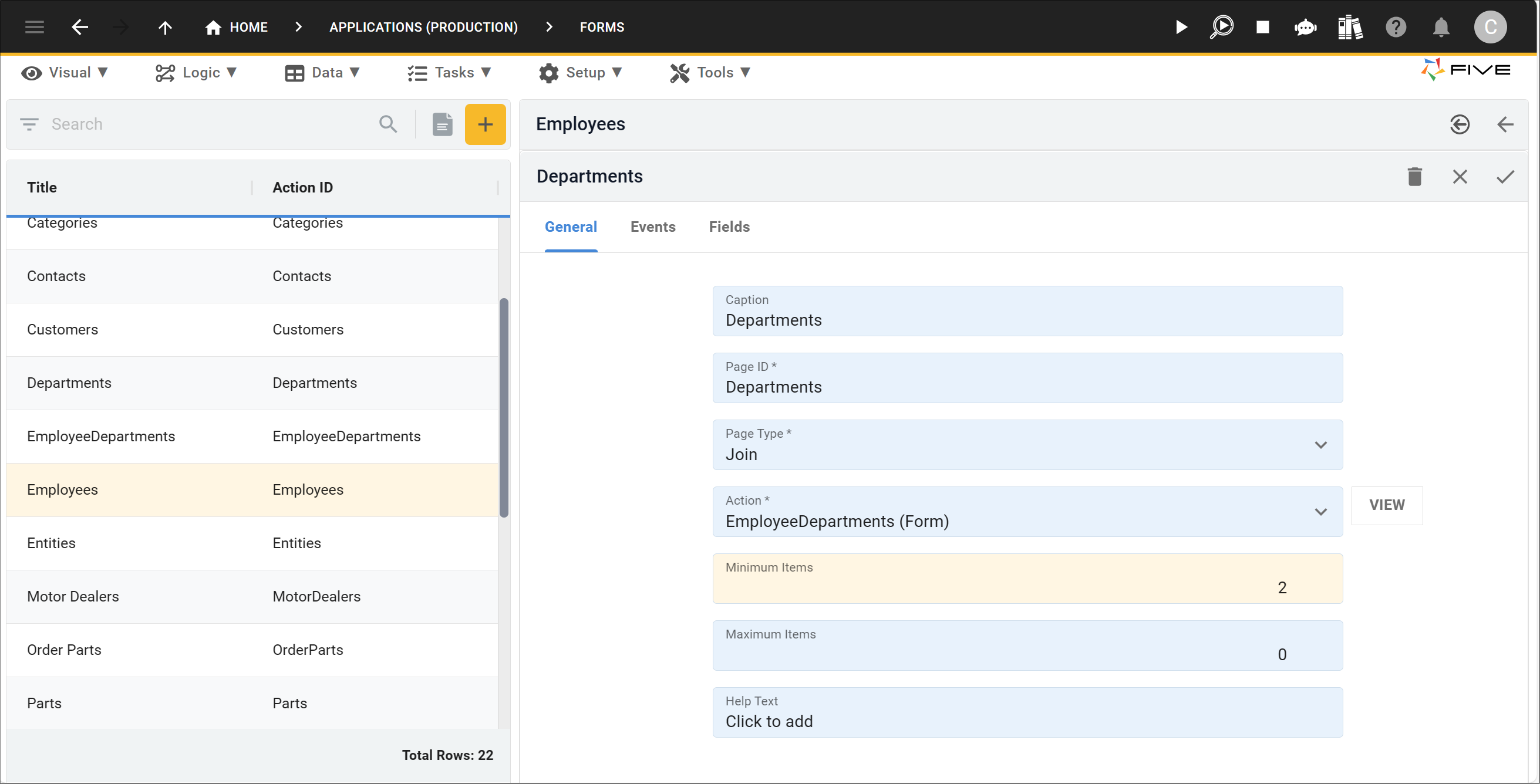Open the Tasks menu
Screen dimensions: 1540x784
coord(450,72)
